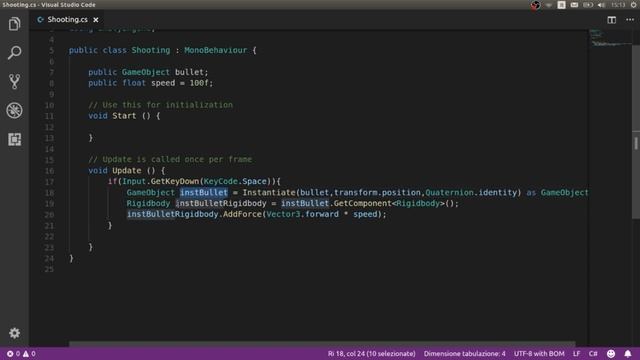Screen dimensions: 640x360
Task: Change end of line sequence LF
Action: 576,353
